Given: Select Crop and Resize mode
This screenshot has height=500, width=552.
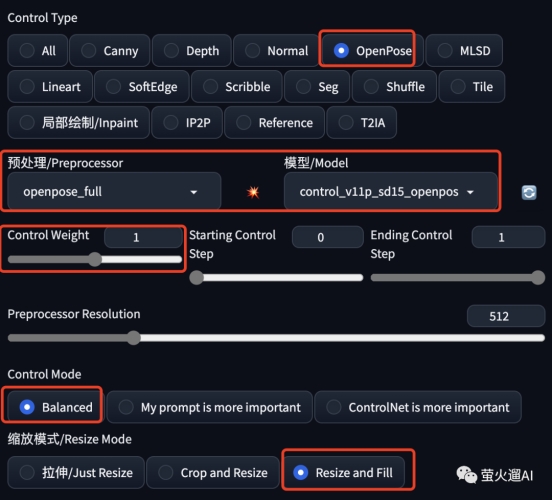Looking at the screenshot, I should click(x=213, y=473).
